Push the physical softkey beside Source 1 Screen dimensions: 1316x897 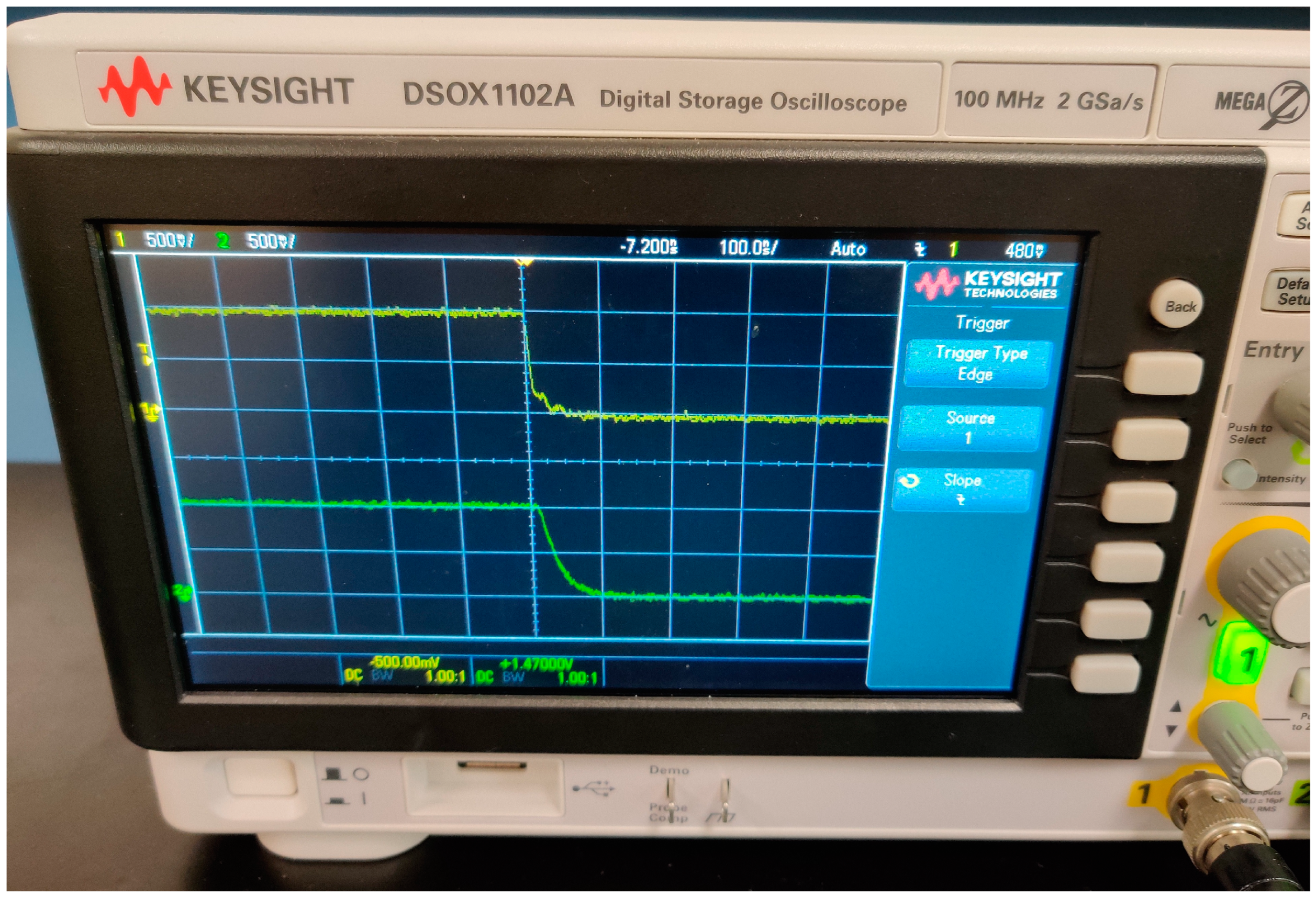click(1150, 438)
